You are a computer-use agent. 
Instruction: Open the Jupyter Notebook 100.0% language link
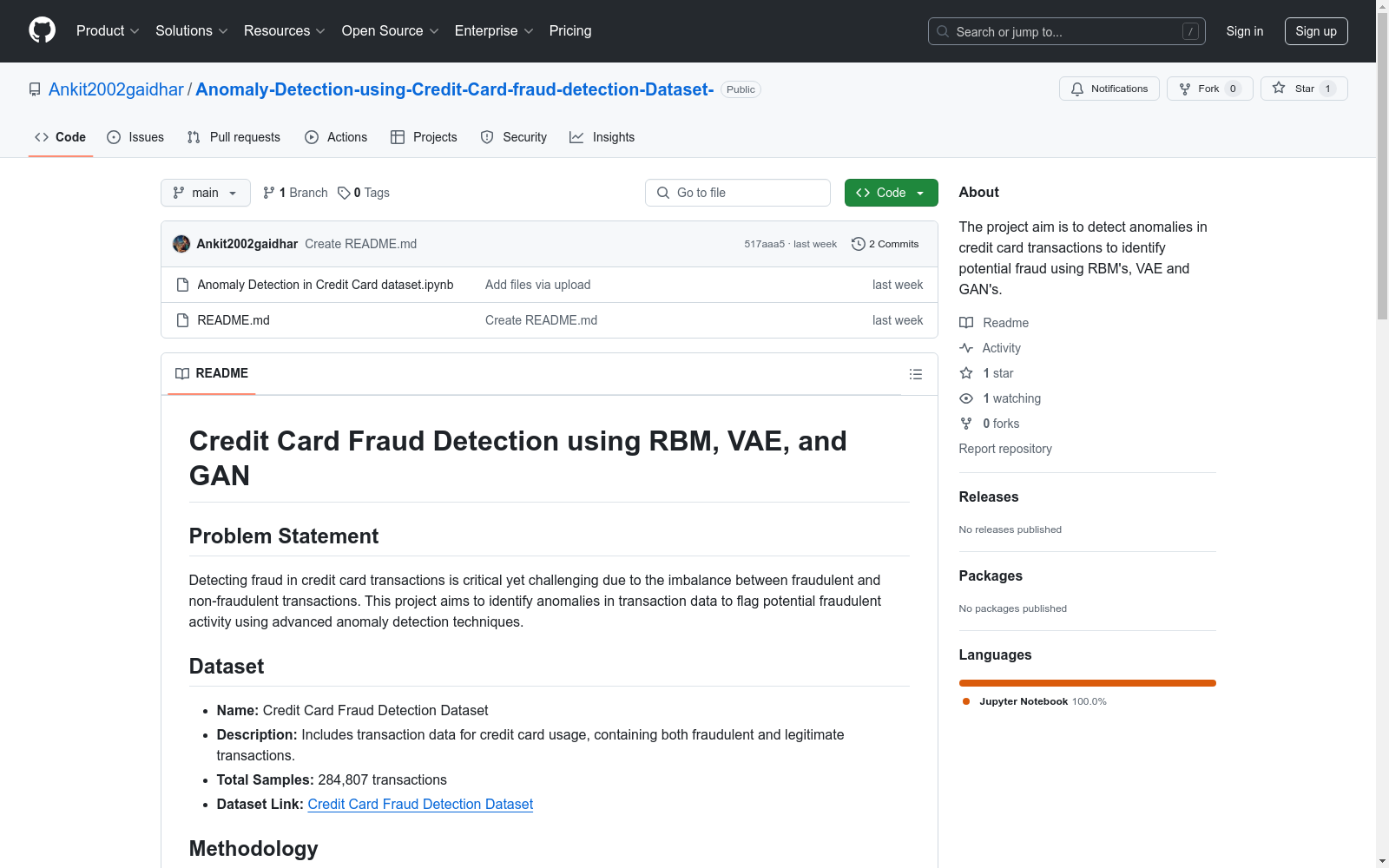pyautogui.click(x=1035, y=701)
